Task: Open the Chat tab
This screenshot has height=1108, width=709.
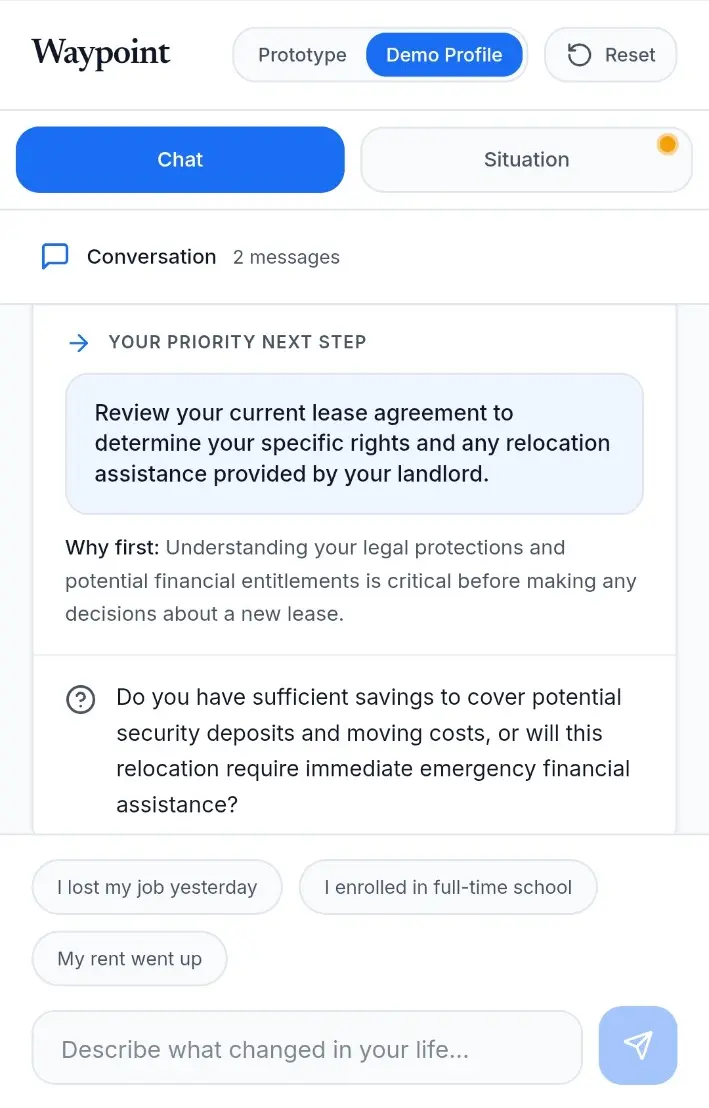Action: pos(180,160)
